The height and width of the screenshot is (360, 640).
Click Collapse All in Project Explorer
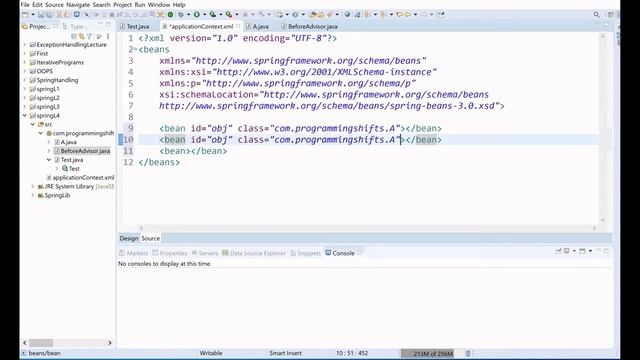[x=74, y=36]
